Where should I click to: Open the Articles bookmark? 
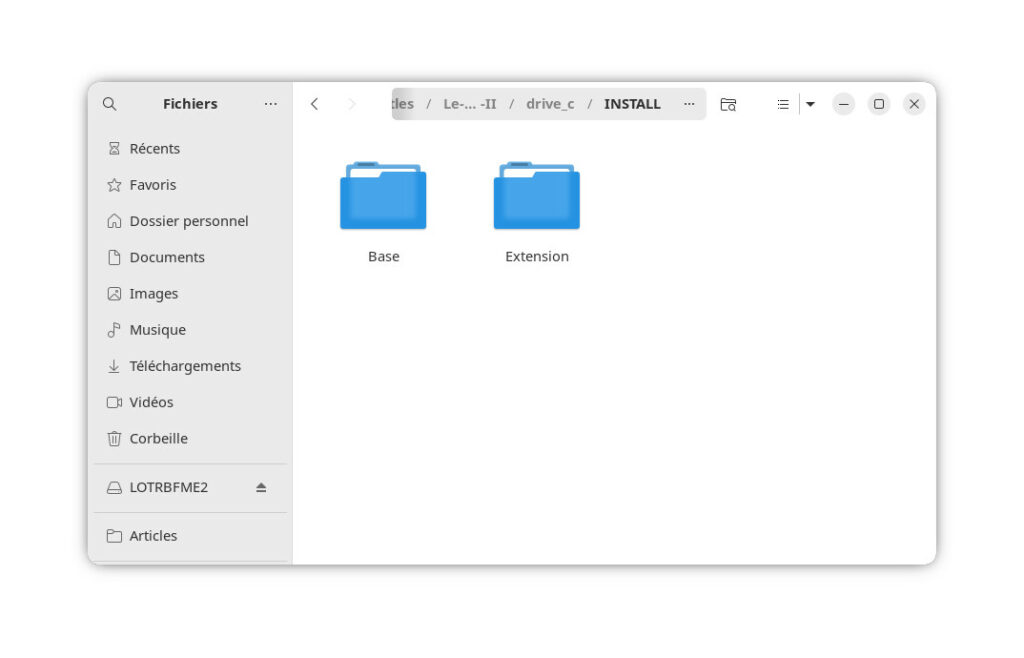(153, 536)
